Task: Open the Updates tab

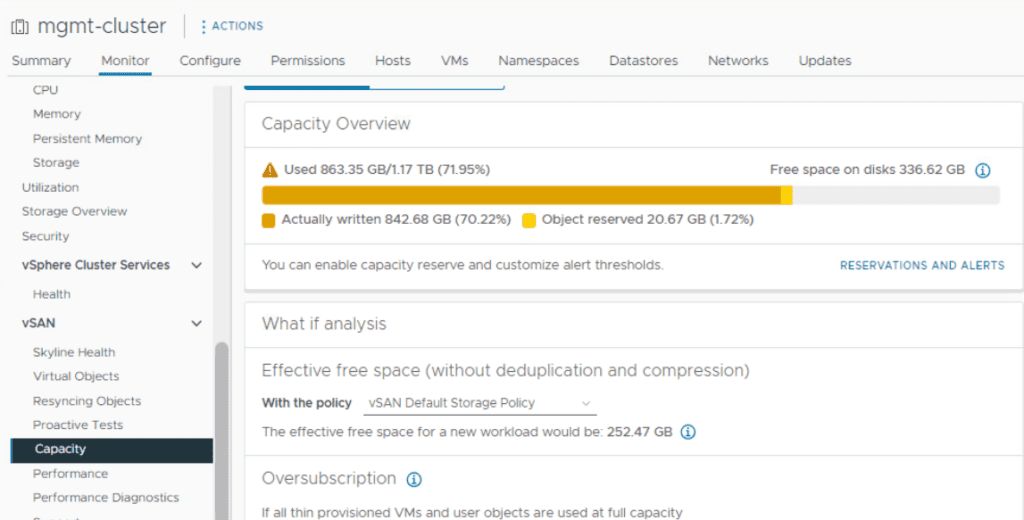Action: tap(825, 61)
